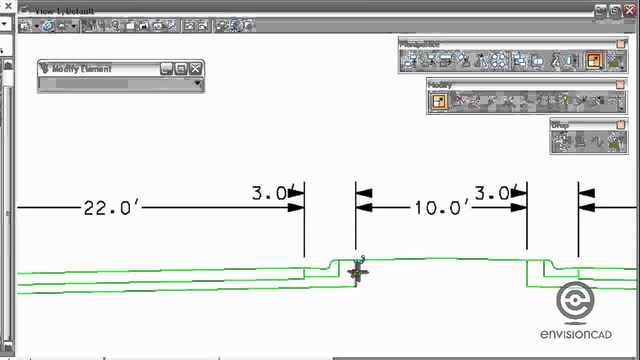This screenshot has width=640, height=360.
Task: Select the Rotate tool in Manipulate toolbox
Action: pyautogui.click(x=463, y=61)
